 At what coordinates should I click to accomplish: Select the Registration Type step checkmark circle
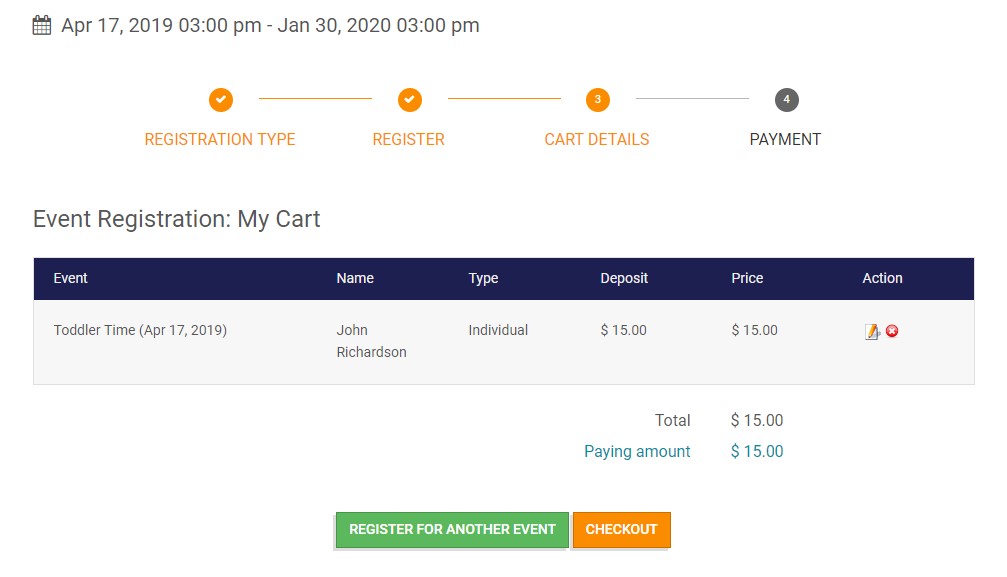(220, 100)
